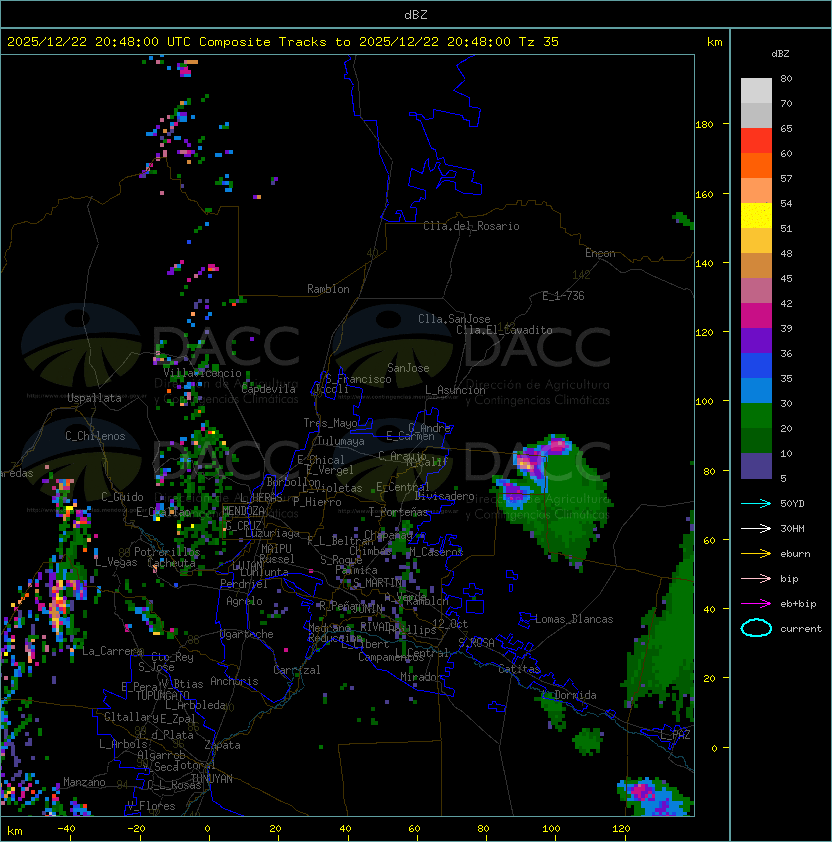This screenshot has width=832, height=842.
Task: Click the 'Ugarteche' map label
Action: 247,634
